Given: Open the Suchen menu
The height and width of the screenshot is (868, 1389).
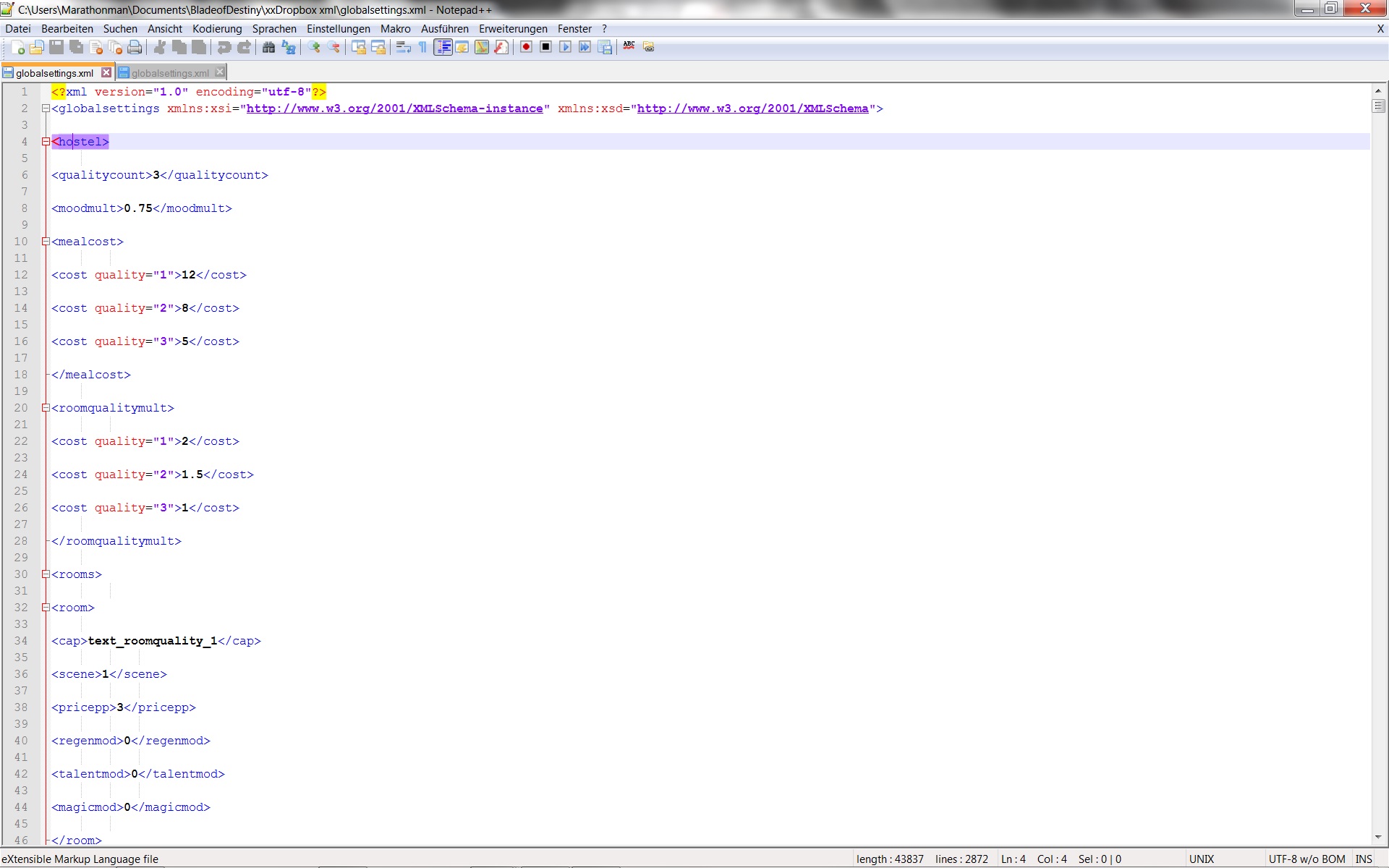Looking at the screenshot, I should click(x=120, y=29).
